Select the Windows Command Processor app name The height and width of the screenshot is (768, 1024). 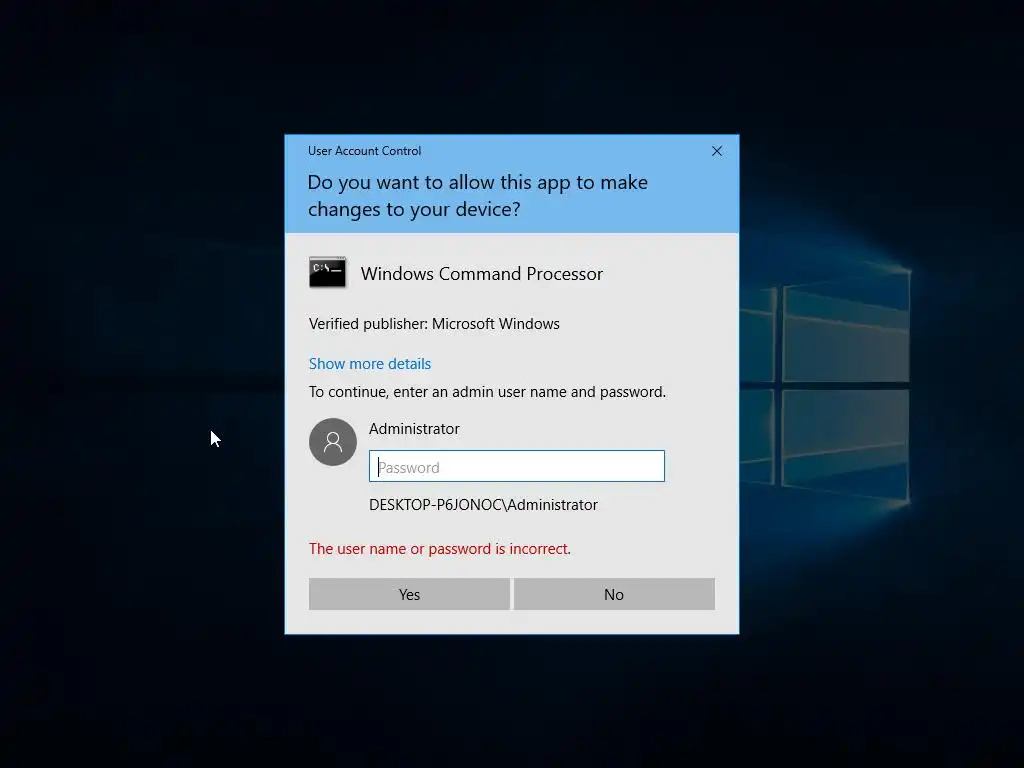point(481,274)
